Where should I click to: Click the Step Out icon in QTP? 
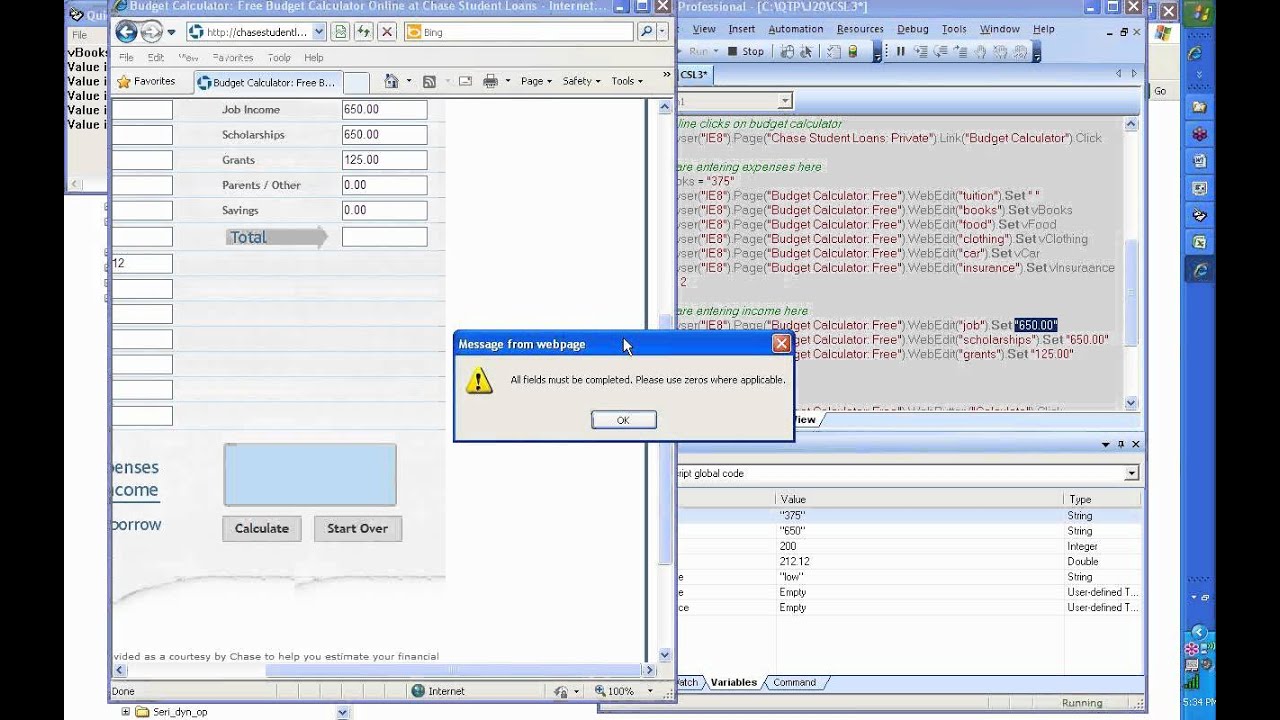point(960,51)
